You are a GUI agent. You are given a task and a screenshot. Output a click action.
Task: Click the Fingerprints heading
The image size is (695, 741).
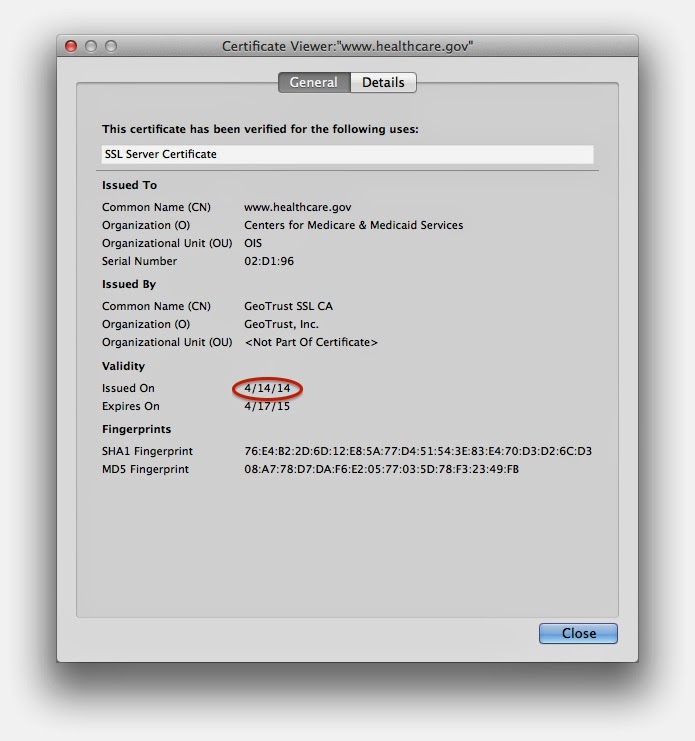pyautogui.click(x=136, y=429)
